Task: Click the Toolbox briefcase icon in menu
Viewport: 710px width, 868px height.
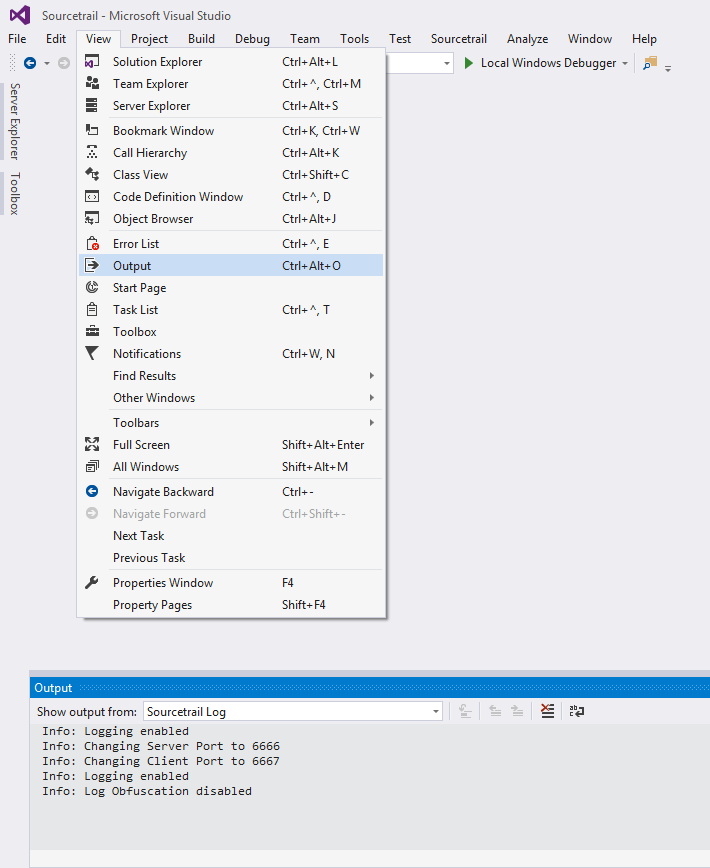Action: pyautogui.click(x=92, y=331)
